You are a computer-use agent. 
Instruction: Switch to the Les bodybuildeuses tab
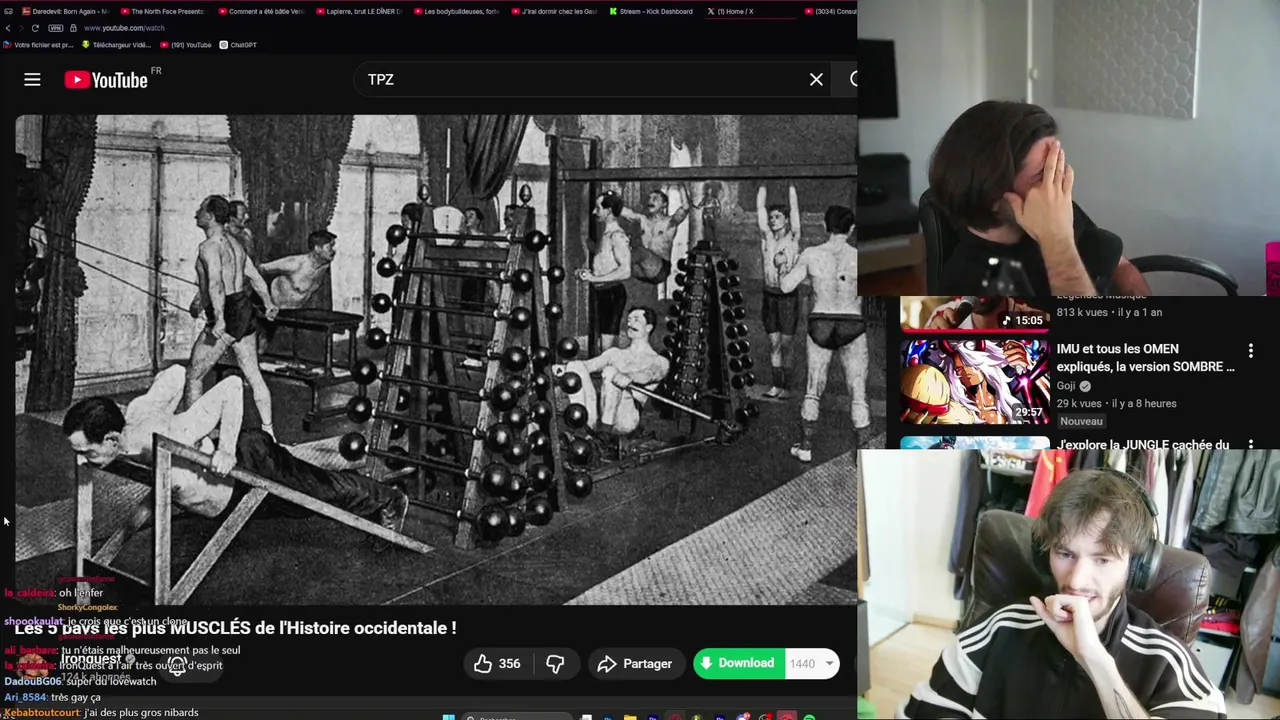point(456,11)
